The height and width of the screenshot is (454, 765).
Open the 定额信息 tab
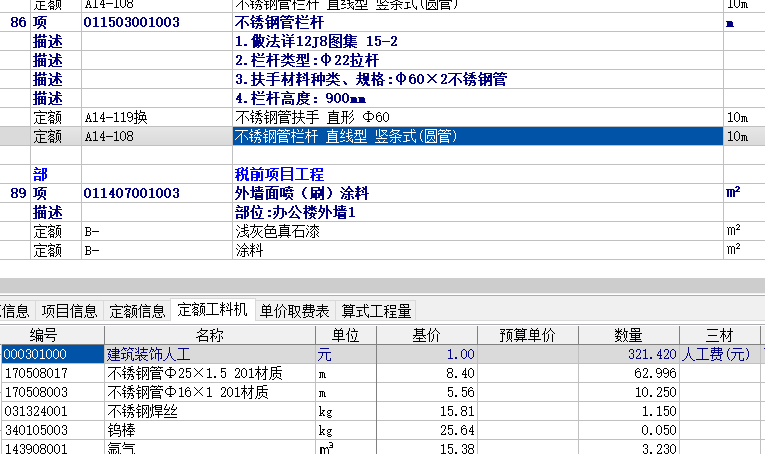point(137,311)
